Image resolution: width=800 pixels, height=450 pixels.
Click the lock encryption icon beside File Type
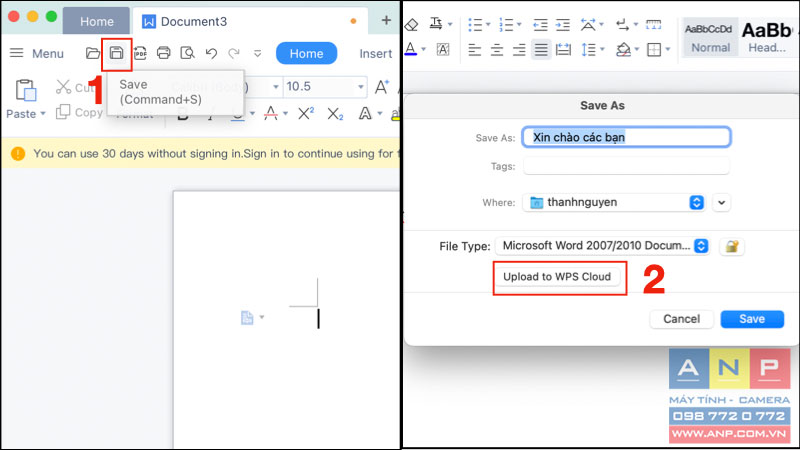tap(732, 246)
